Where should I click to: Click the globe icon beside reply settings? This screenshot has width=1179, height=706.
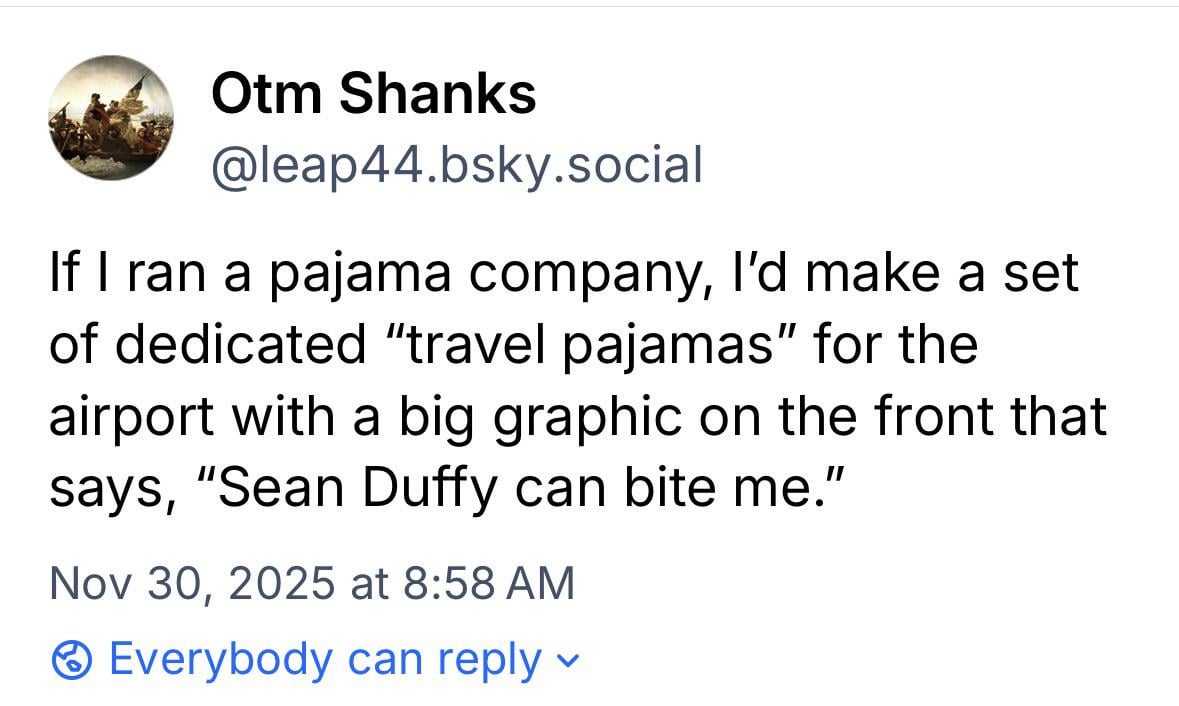point(70,661)
